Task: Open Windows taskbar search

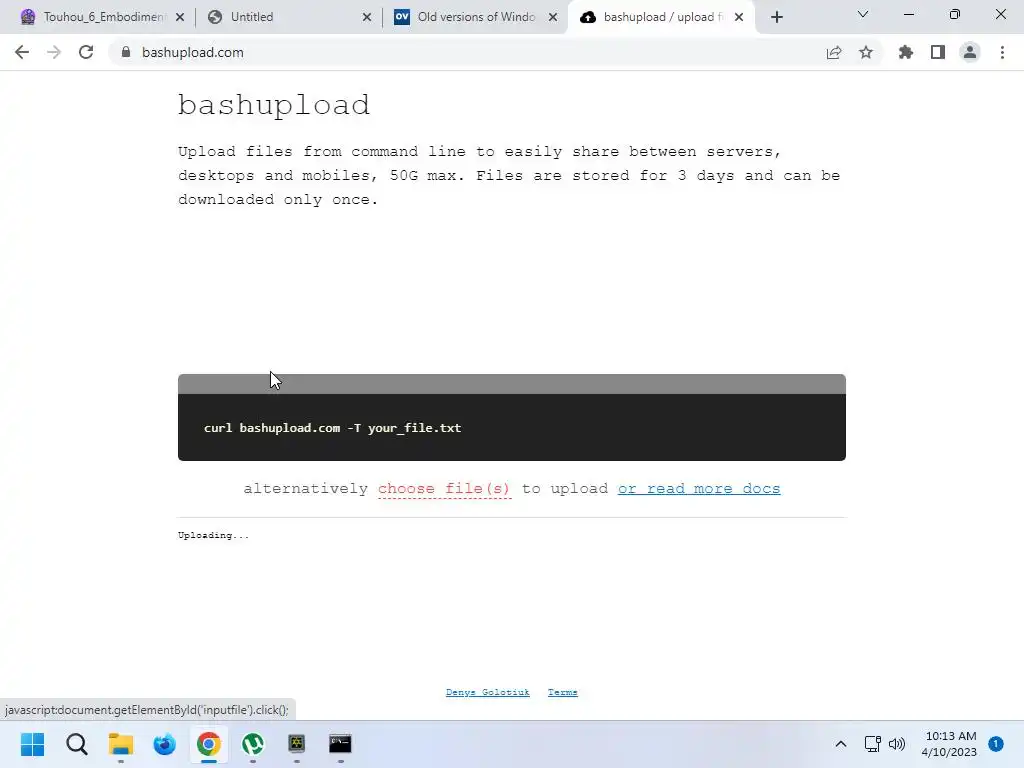Action: pyautogui.click(x=76, y=744)
